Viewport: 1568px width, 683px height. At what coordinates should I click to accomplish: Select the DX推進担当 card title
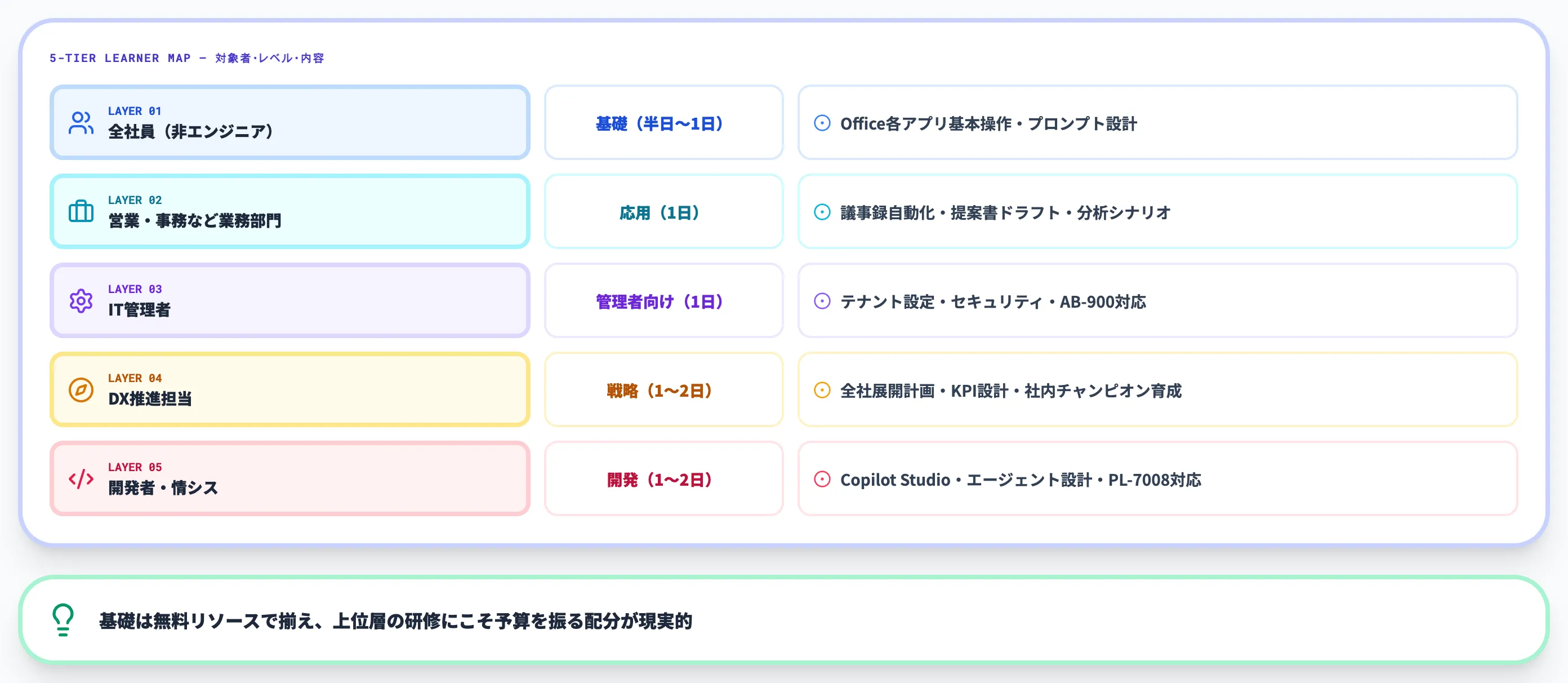tap(150, 398)
